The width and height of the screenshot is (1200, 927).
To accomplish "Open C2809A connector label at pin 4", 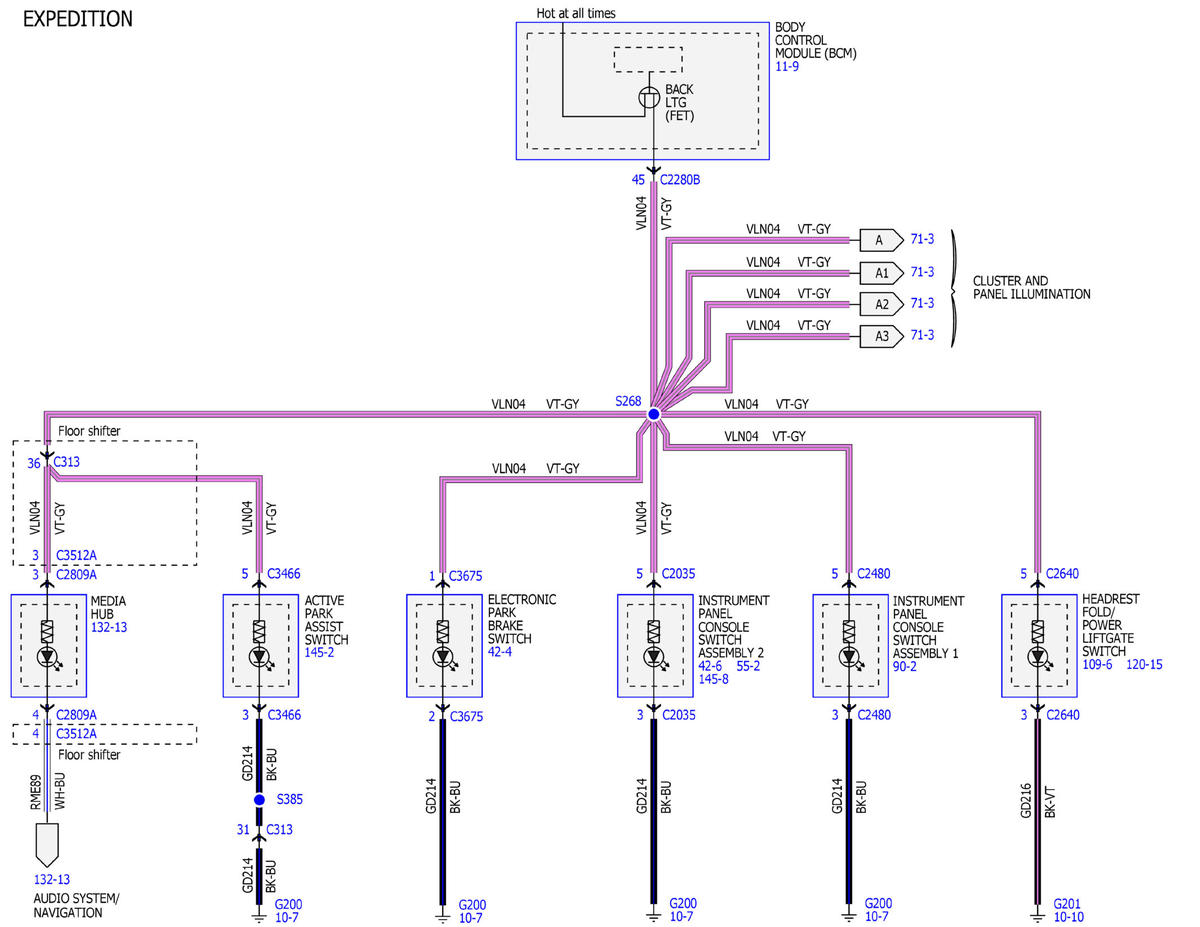I will click(x=77, y=715).
